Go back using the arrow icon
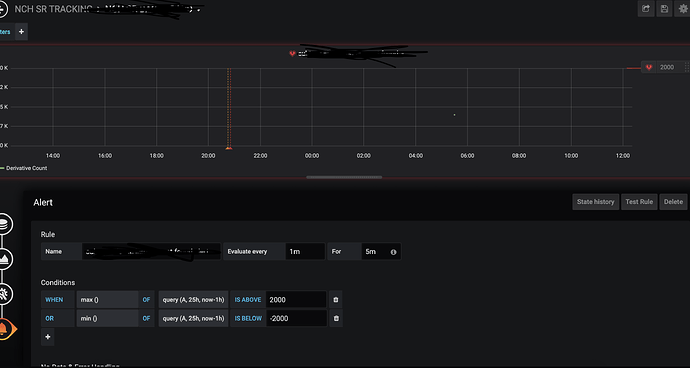Screen dimensions: 690x368 2,9
